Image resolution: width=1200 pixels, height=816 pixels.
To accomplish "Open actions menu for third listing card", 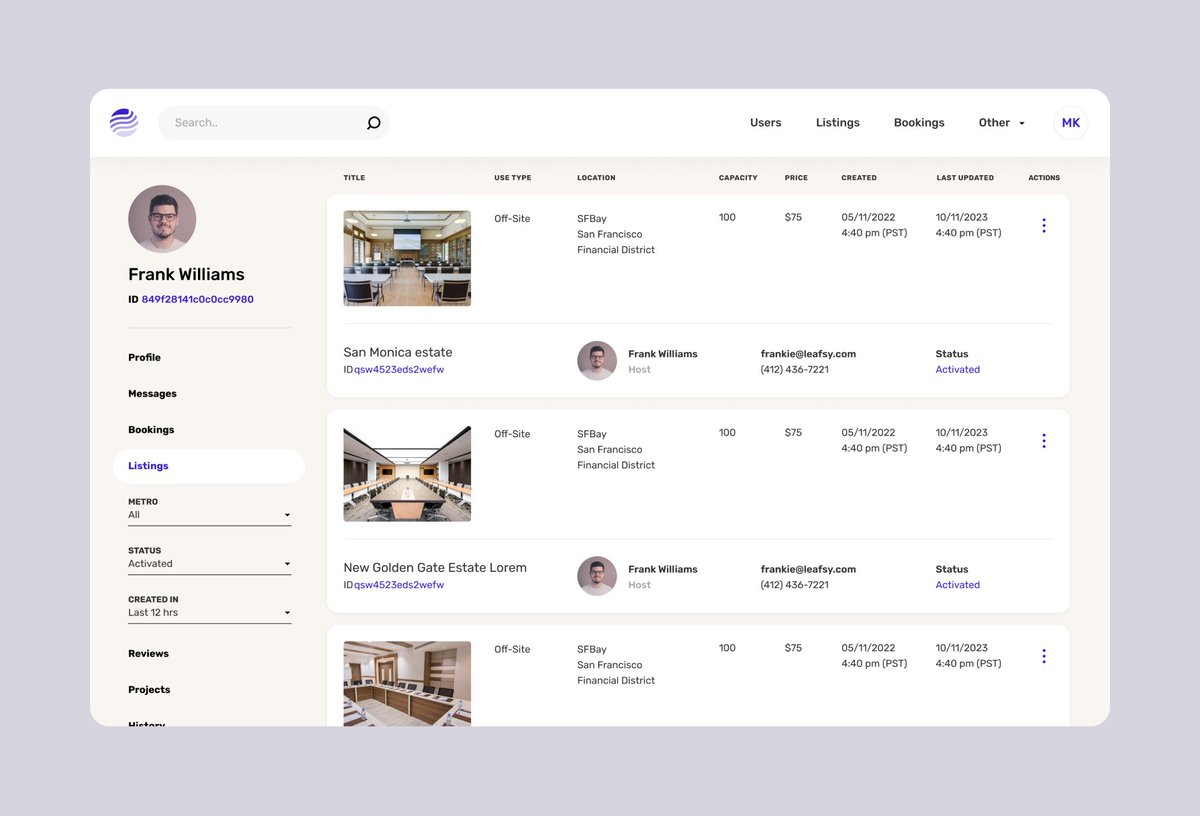I will [1044, 657].
